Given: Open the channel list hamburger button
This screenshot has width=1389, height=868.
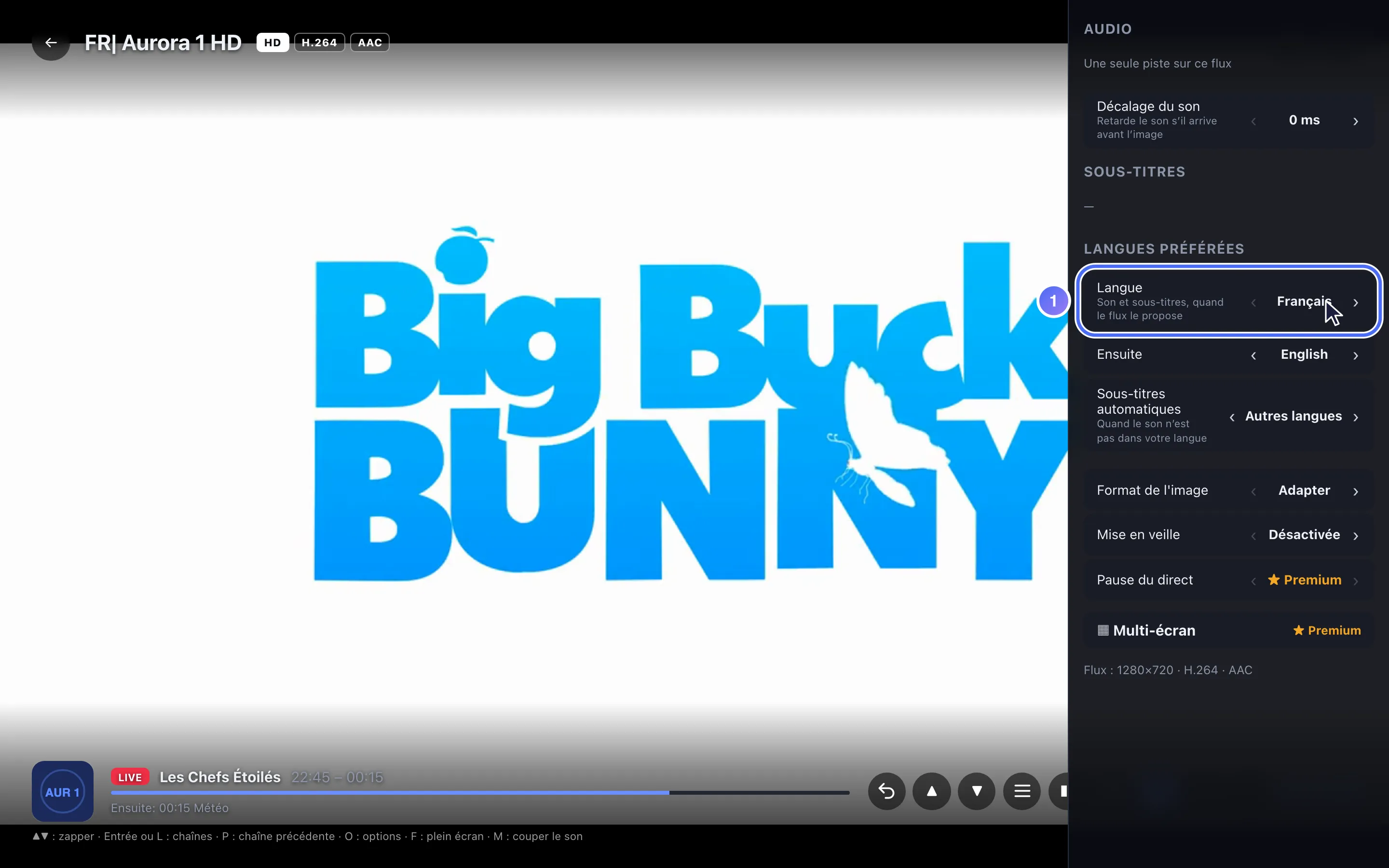Looking at the screenshot, I should 1021,791.
